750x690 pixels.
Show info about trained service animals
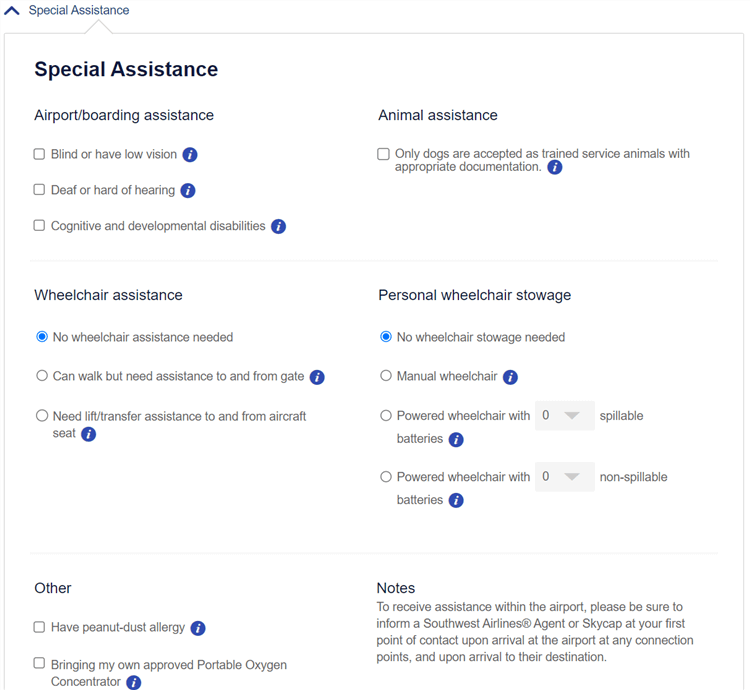555,167
